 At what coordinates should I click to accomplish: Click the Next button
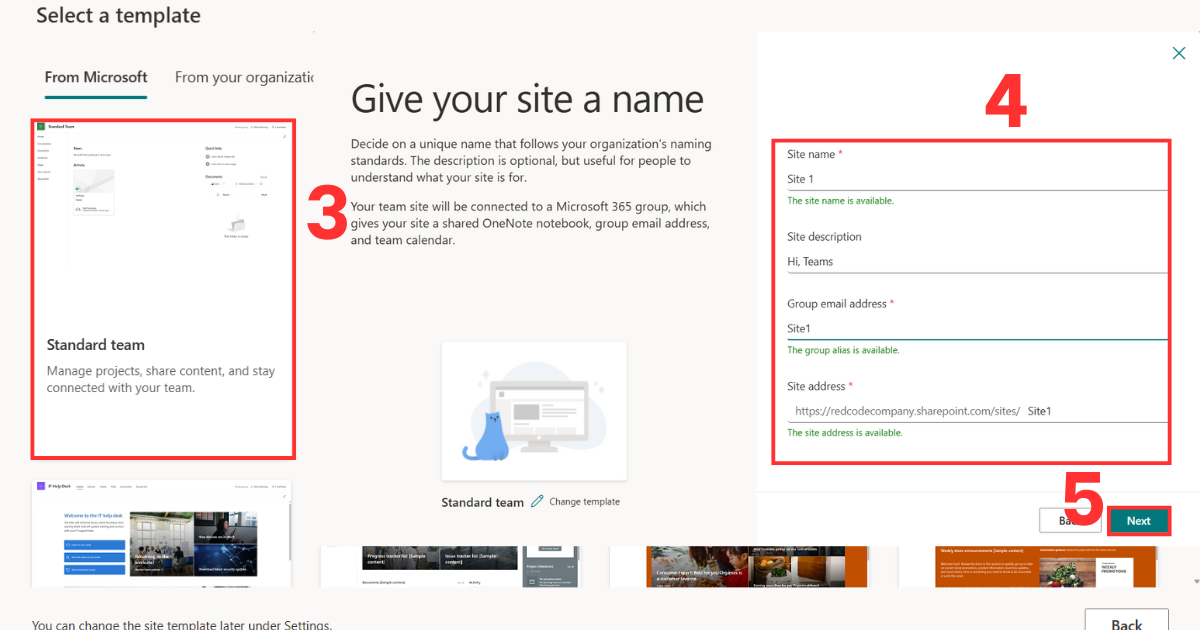1138,520
